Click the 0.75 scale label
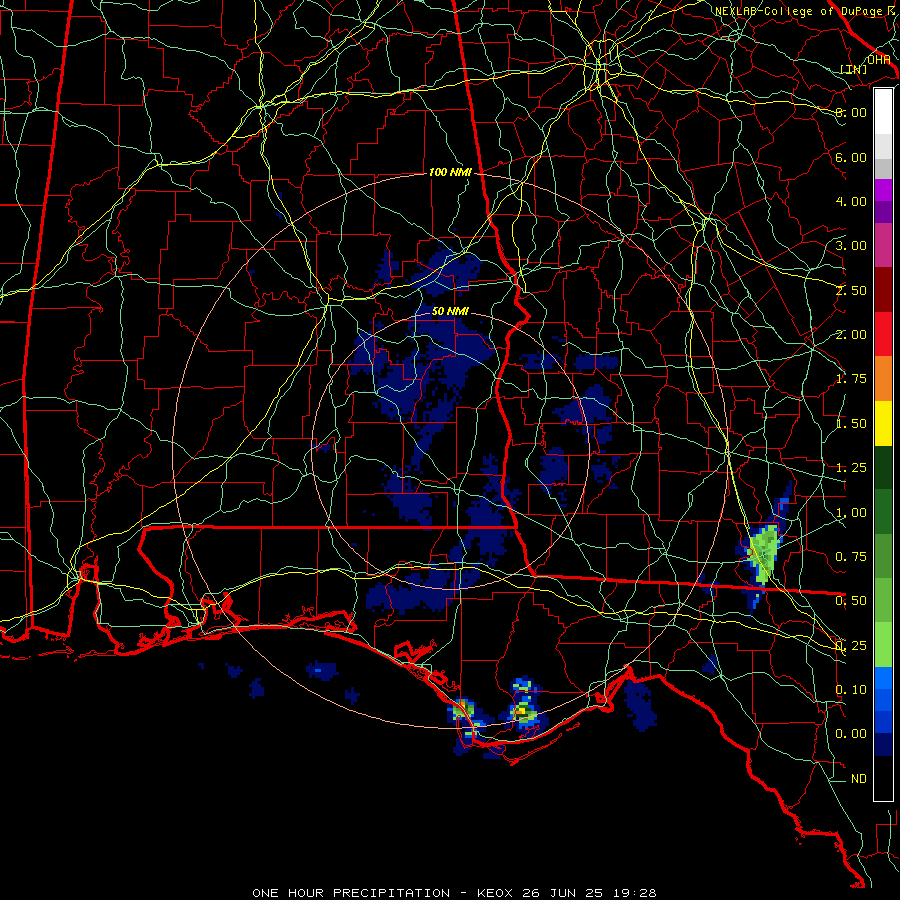 (x=851, y=557)
